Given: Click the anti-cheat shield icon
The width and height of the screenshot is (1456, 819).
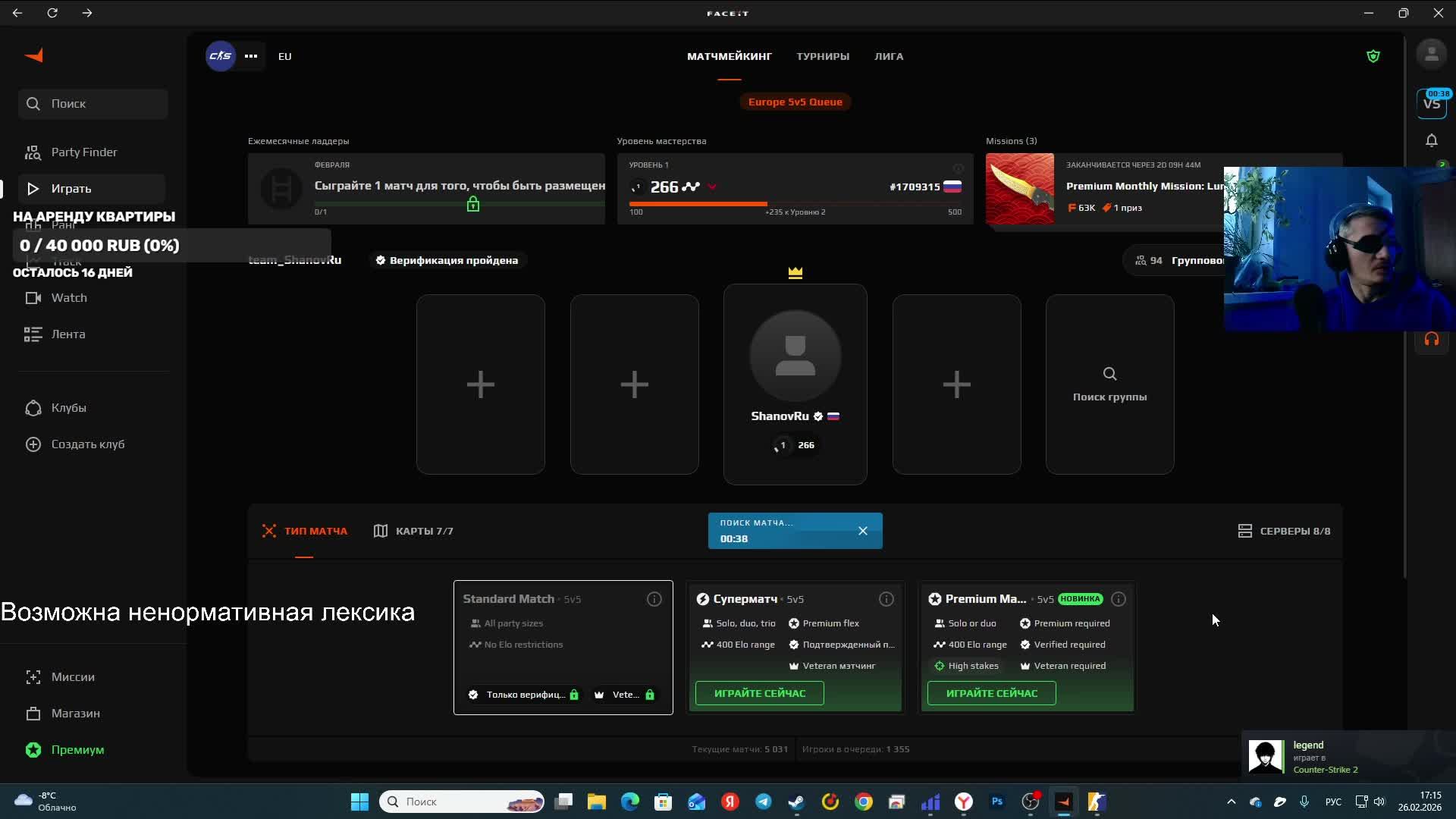Looking at the screenshot, I should [1373, 56].
